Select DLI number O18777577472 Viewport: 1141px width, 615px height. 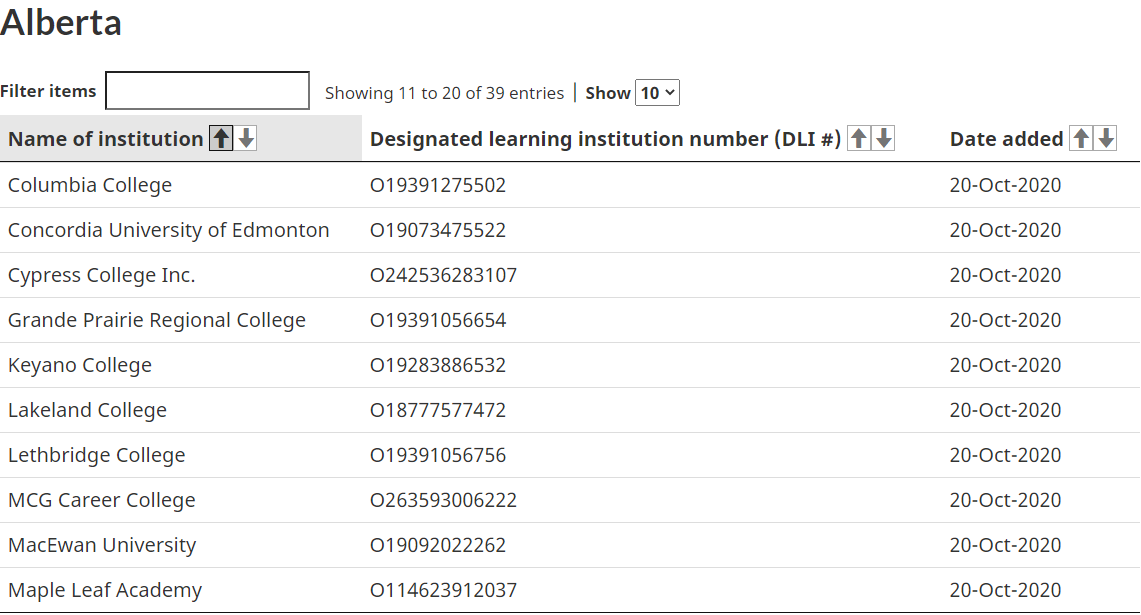pos(438,410)
